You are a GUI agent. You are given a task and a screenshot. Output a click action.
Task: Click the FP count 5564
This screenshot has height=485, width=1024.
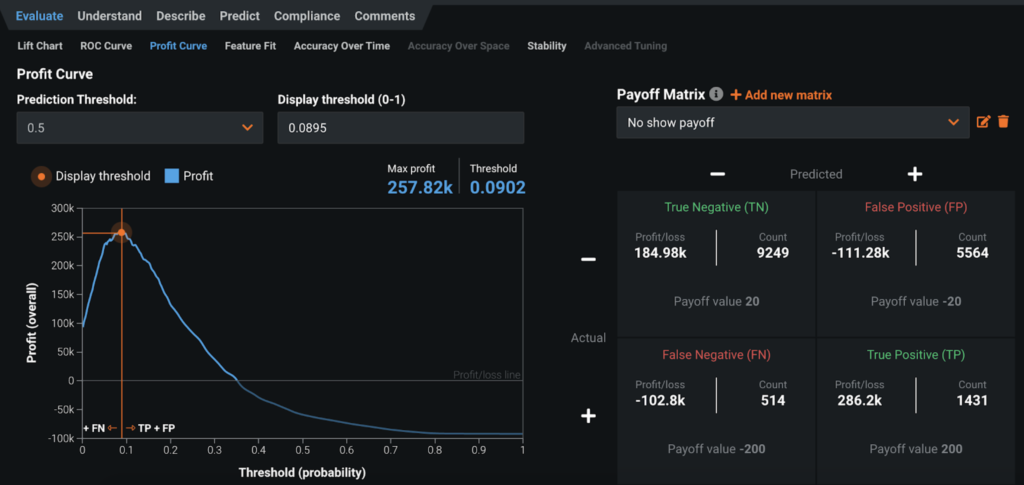[x=972, y=253]
